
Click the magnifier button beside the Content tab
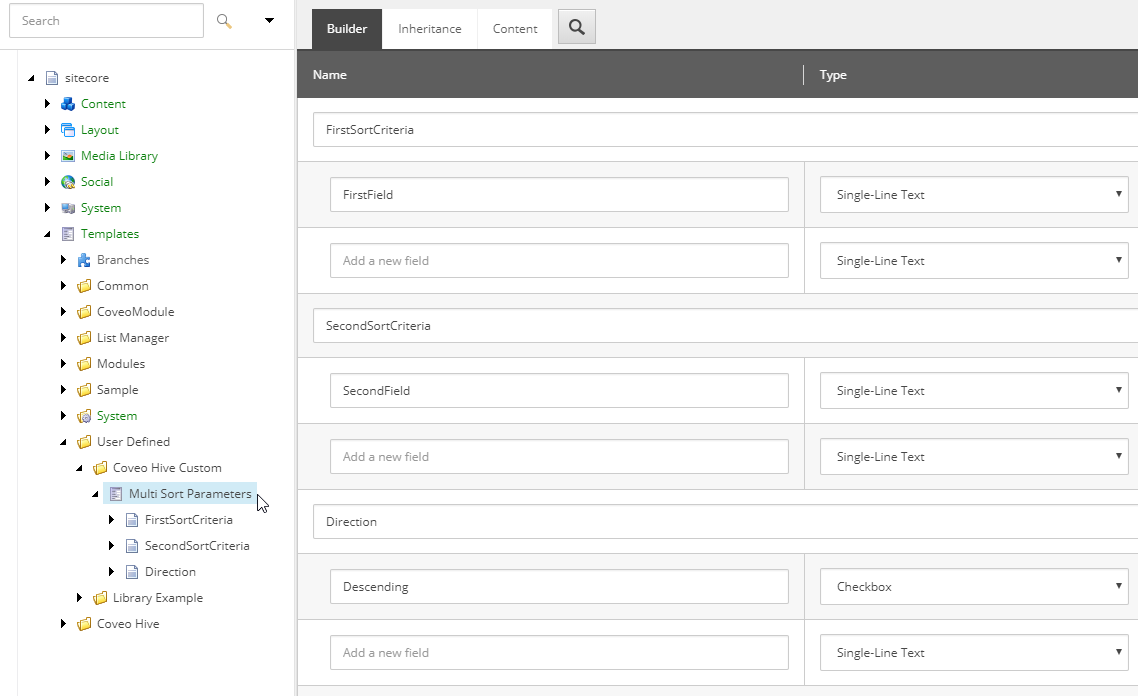576,28
